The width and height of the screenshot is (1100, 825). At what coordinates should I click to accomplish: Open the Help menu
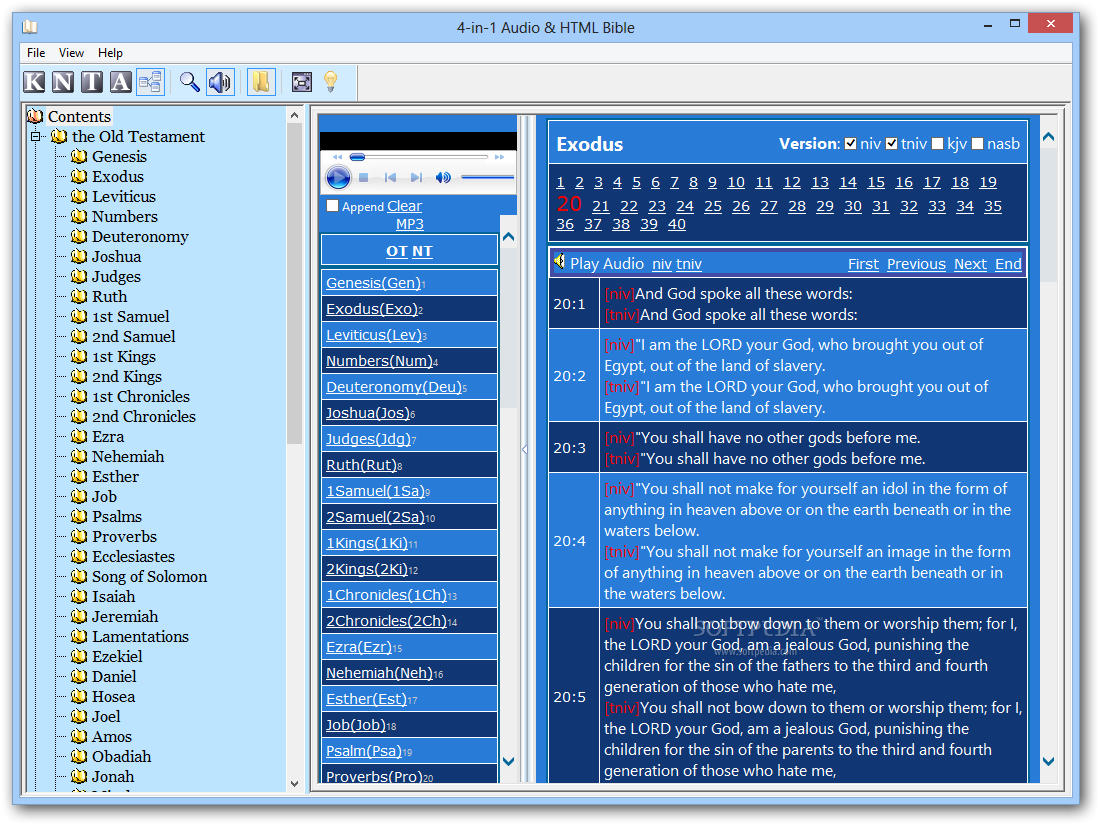(x=110, y=53)
